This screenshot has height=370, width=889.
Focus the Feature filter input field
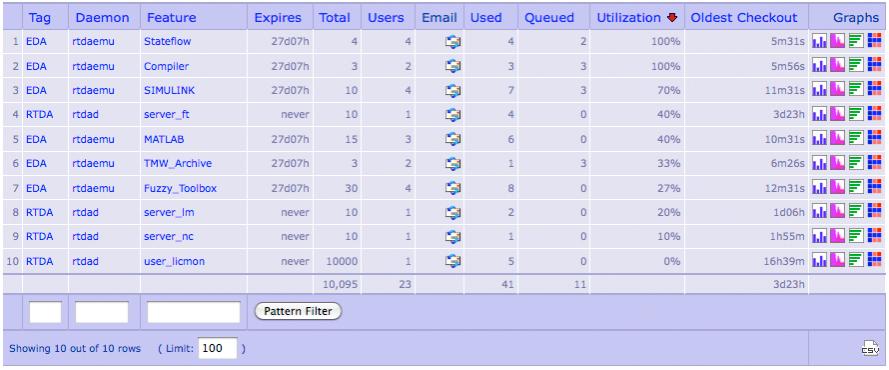(x=194, y=312)
